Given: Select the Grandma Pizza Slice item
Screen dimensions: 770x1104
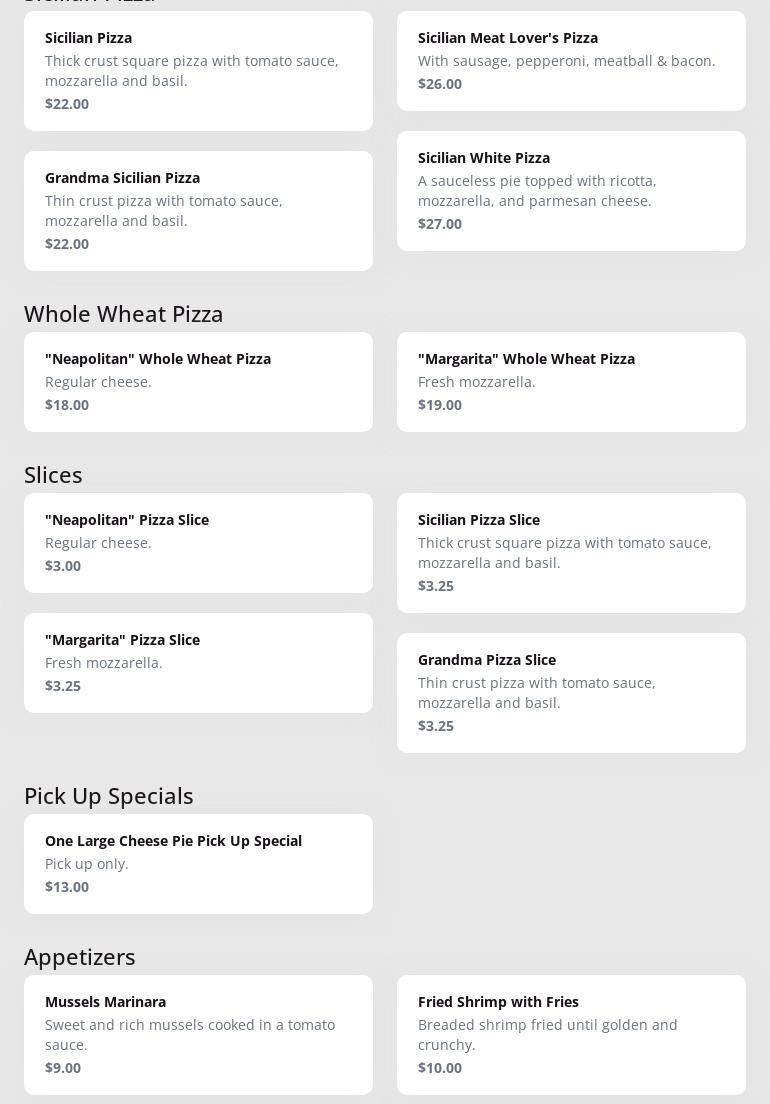Looking at the screenshot, I should click(571, 692).
